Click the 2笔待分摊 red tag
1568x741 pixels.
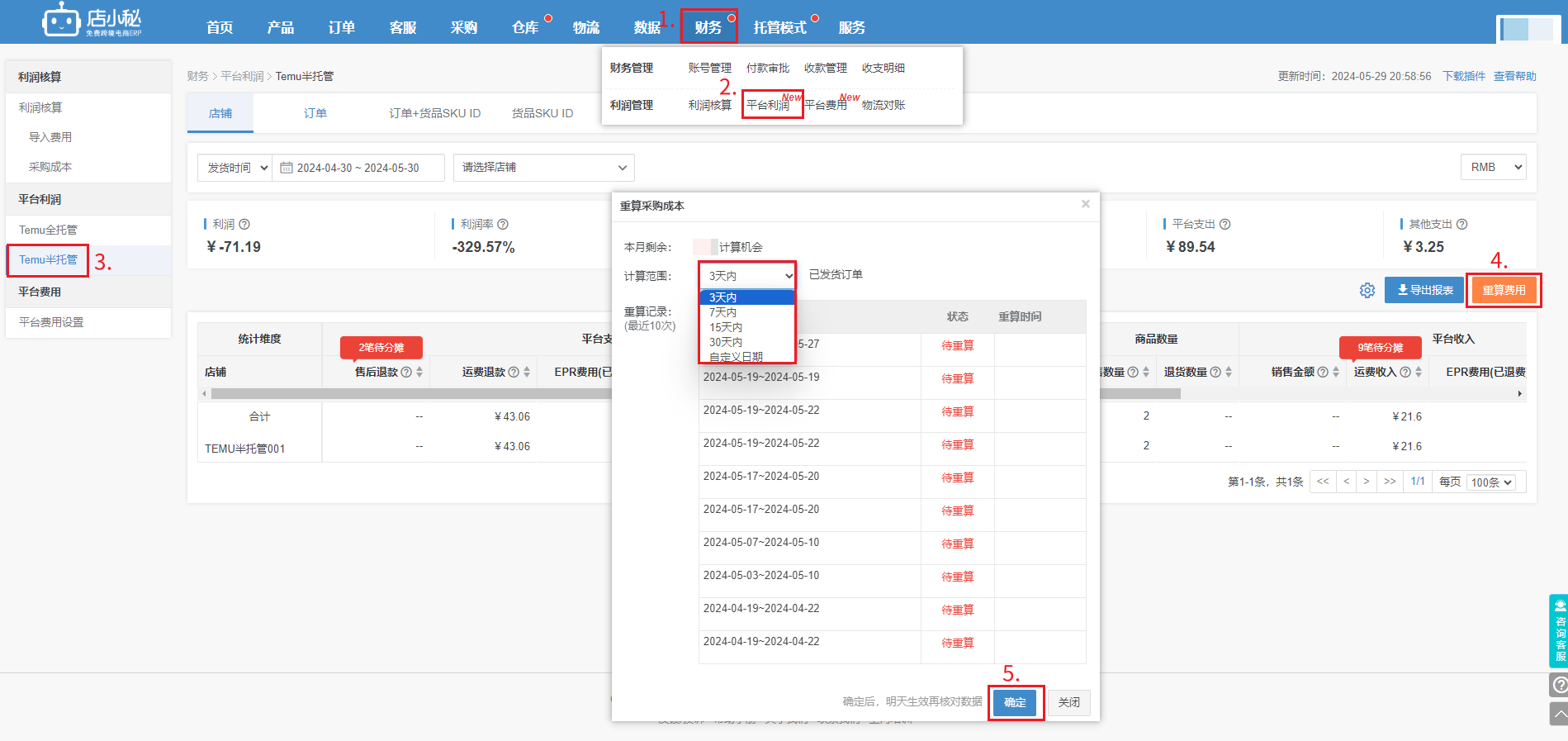click(x=381, y=348)
